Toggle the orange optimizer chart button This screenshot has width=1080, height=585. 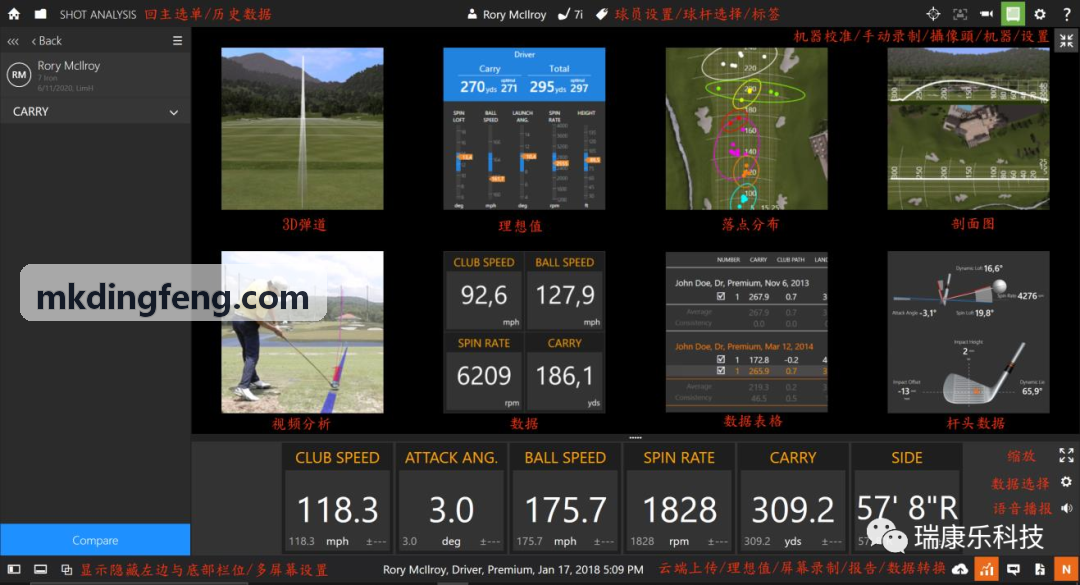(x=986, y=570)
